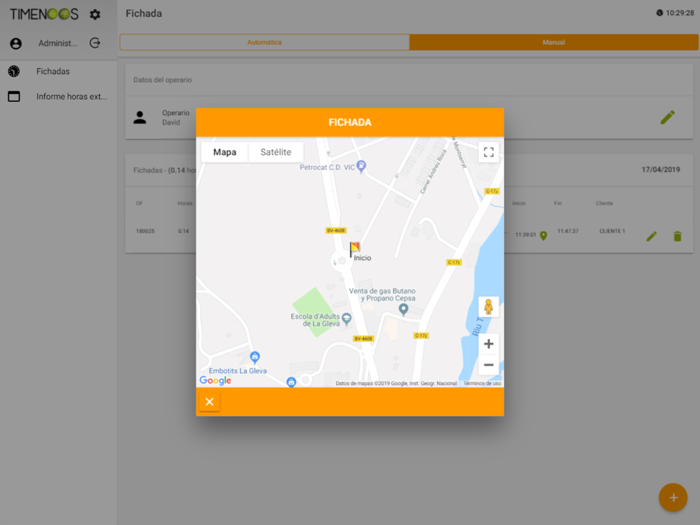Screen dimensions: 700x525
Task: Open settings gear next to Timenoos logo
Action: 95,14
